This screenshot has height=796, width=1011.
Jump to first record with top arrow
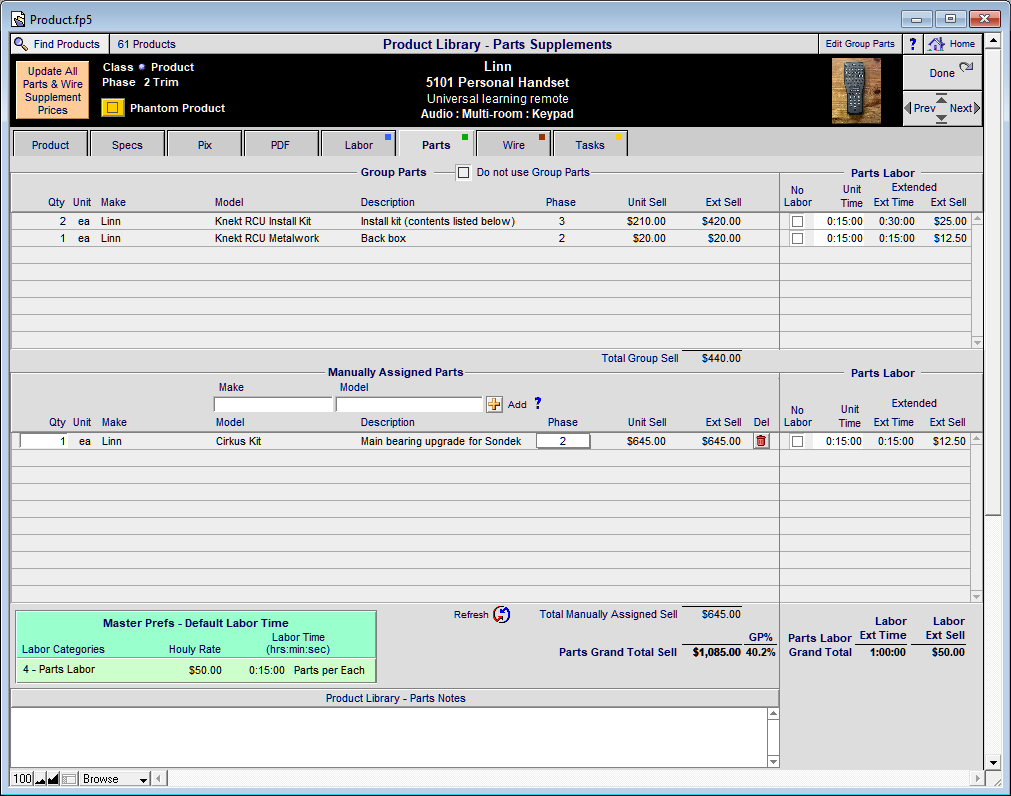click(x=941, y=97)
